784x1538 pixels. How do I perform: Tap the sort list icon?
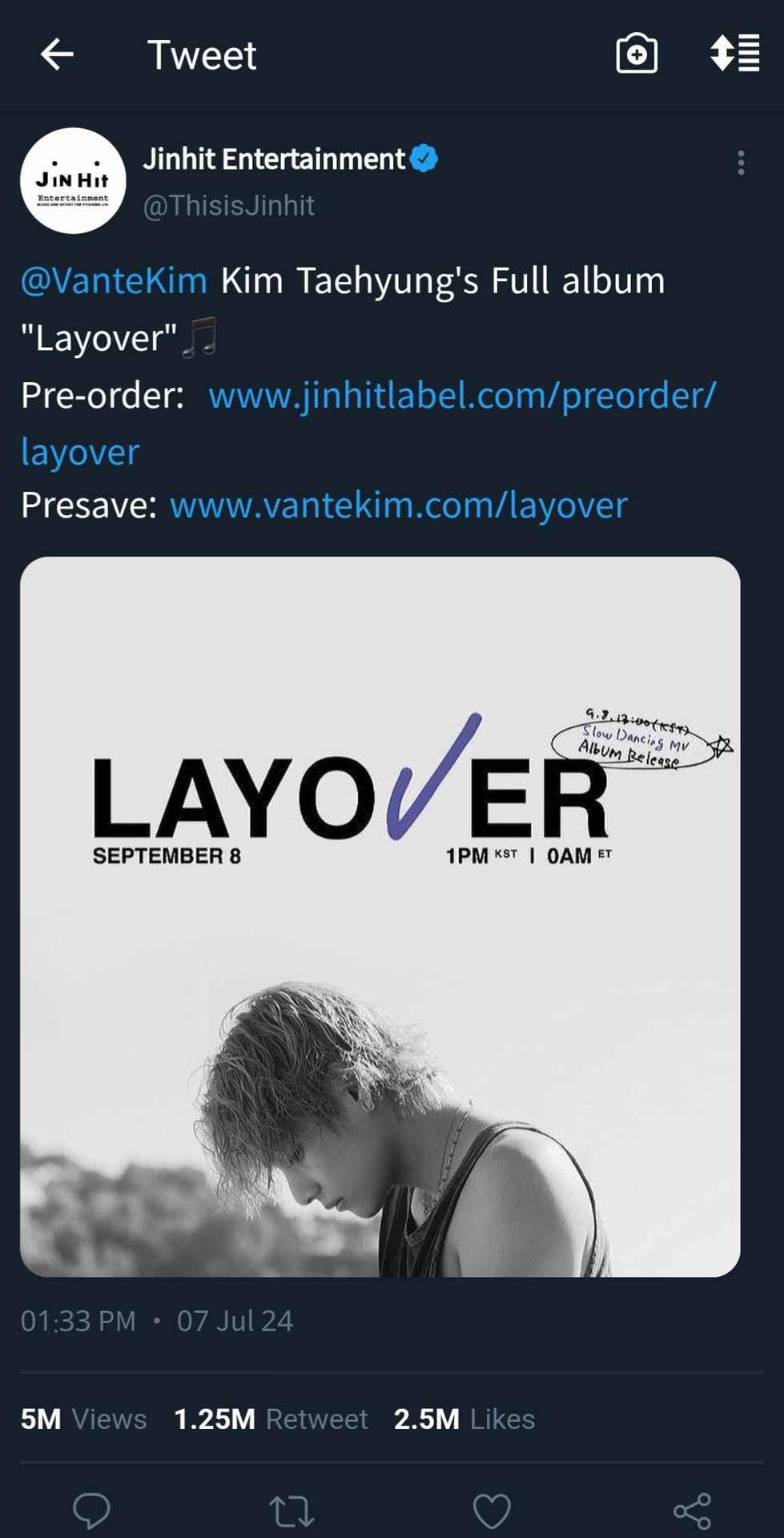[x=734, y=53]
